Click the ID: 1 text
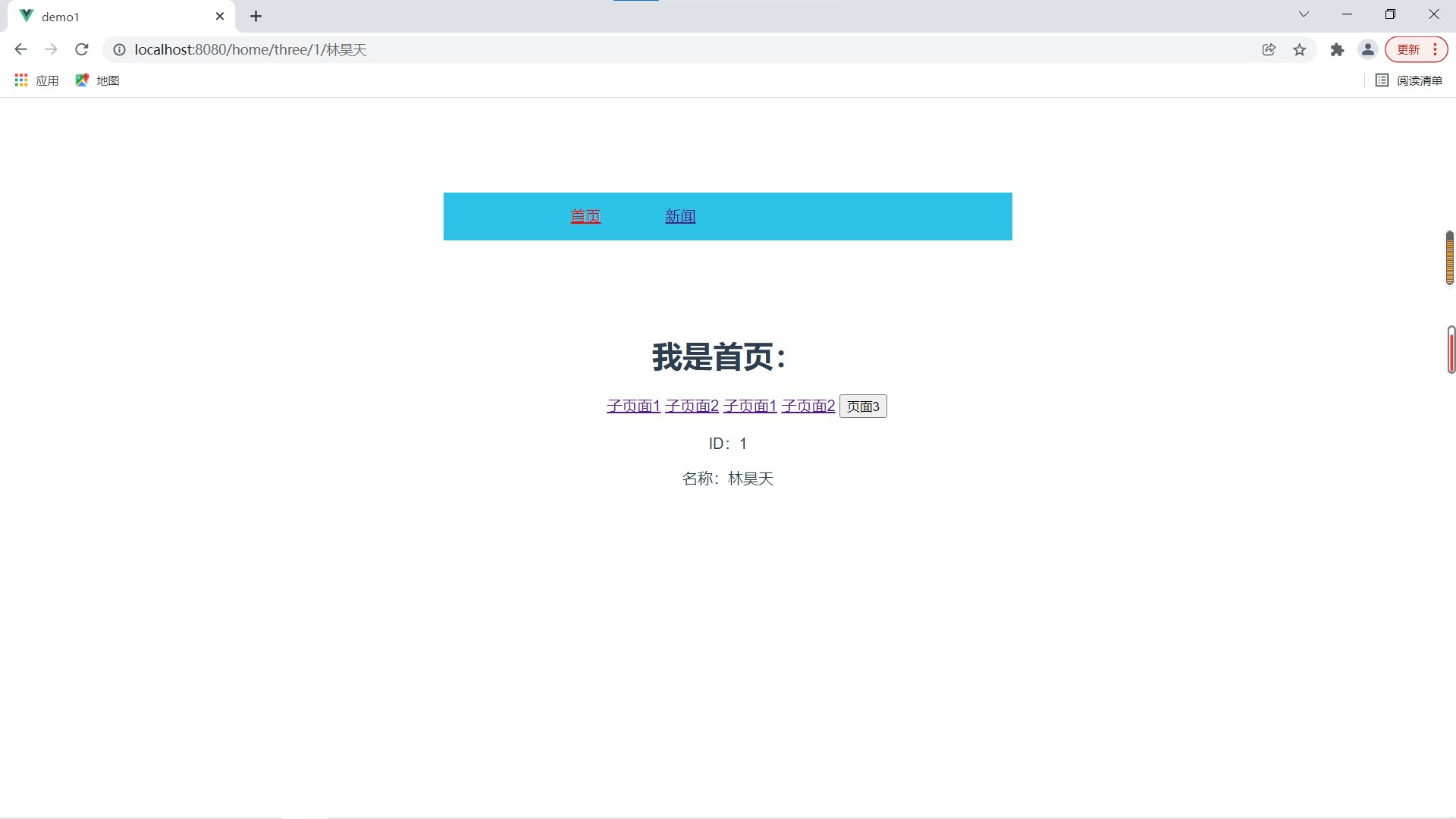 tap(728, 444)
